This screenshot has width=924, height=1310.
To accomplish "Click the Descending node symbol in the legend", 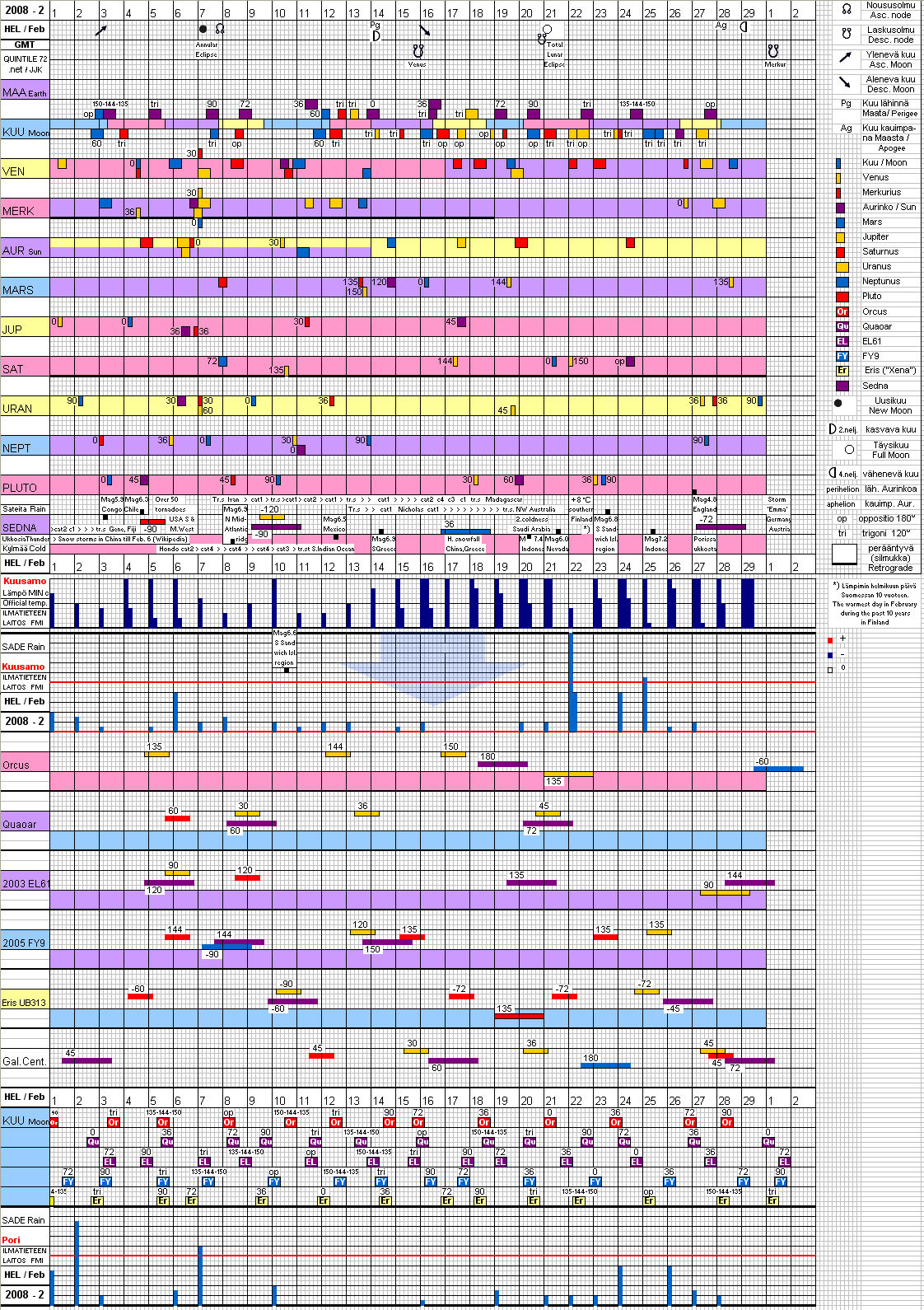I will click(x=846, y=34).
